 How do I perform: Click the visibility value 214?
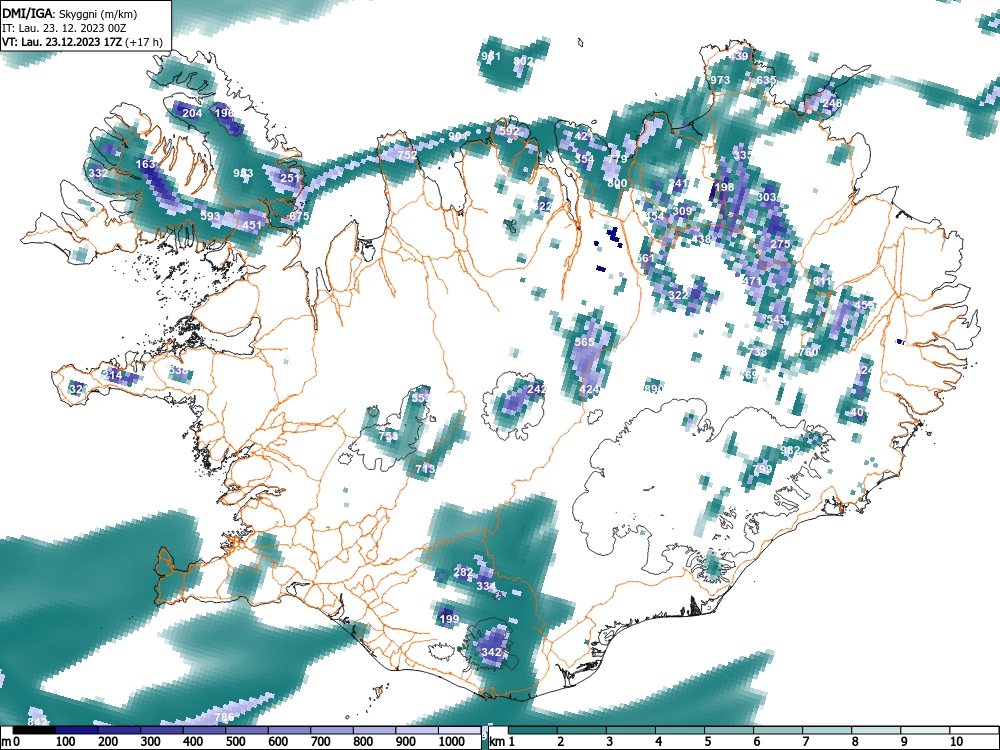[x=112, y=376]
